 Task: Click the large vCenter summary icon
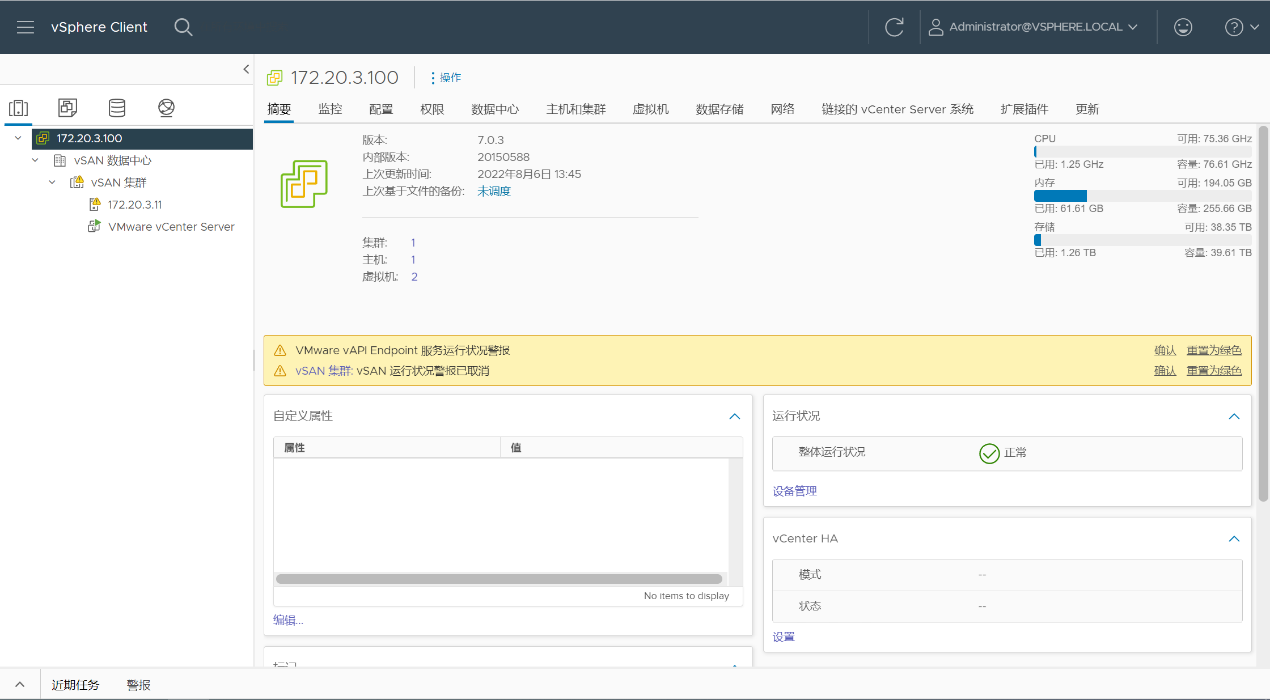coord(304,183)
